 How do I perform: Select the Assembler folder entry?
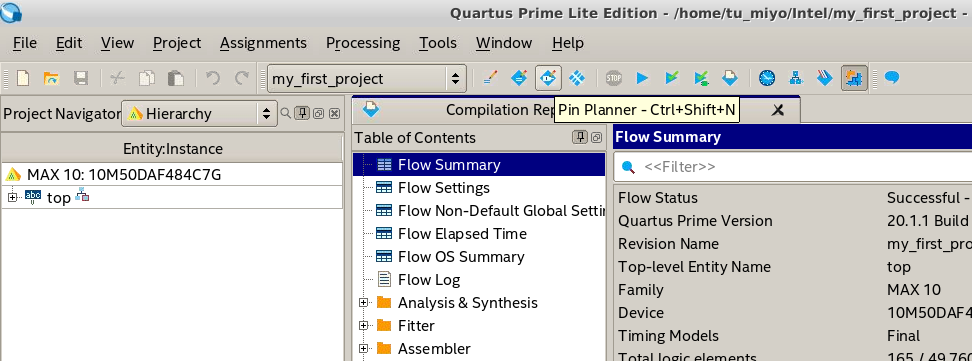point(434,349)
